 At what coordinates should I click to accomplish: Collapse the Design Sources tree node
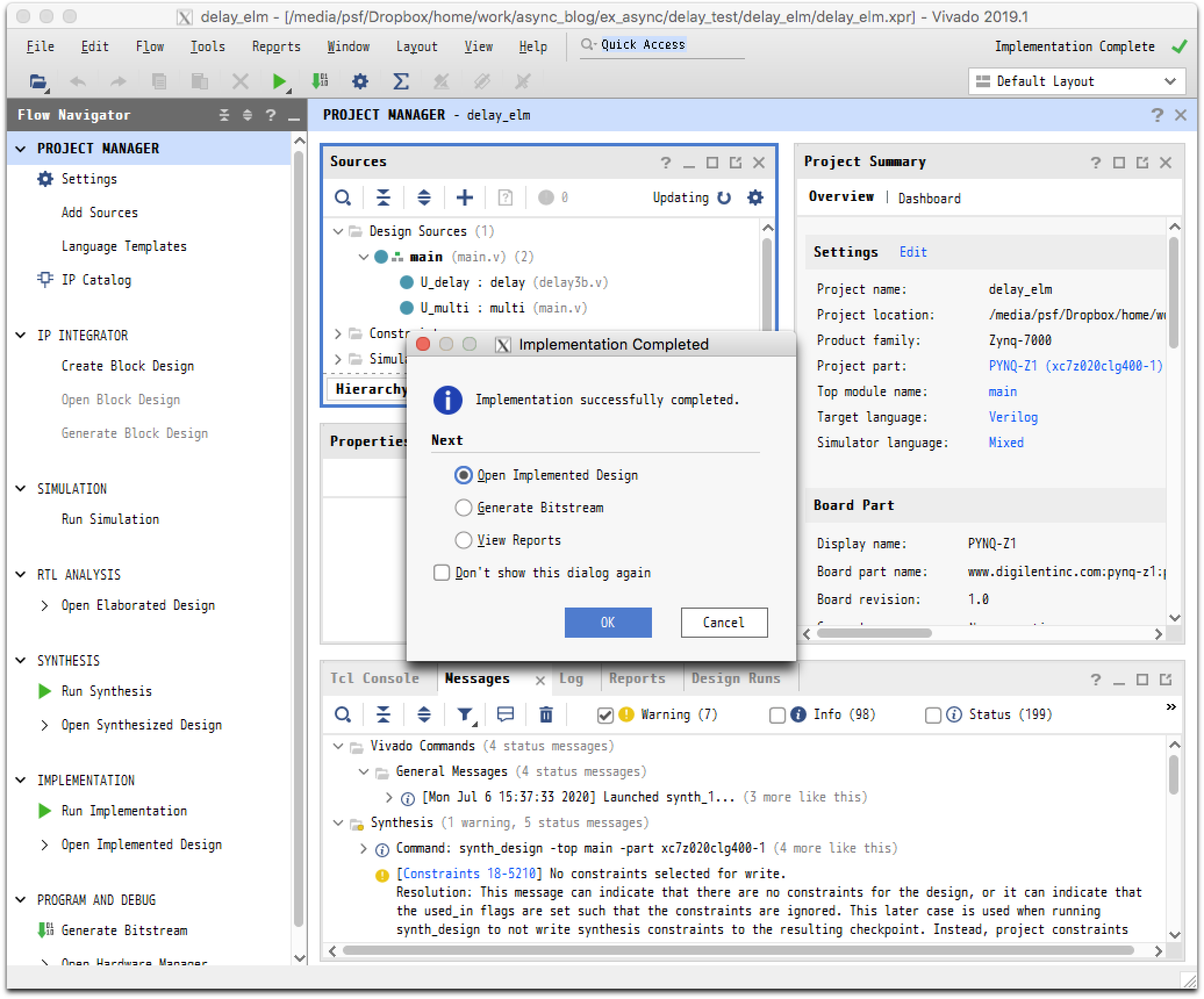(x=338, y=231)
